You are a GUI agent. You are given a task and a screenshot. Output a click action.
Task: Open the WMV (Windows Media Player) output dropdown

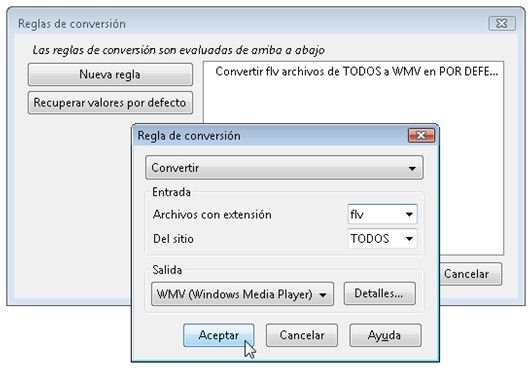coord(242,294)
